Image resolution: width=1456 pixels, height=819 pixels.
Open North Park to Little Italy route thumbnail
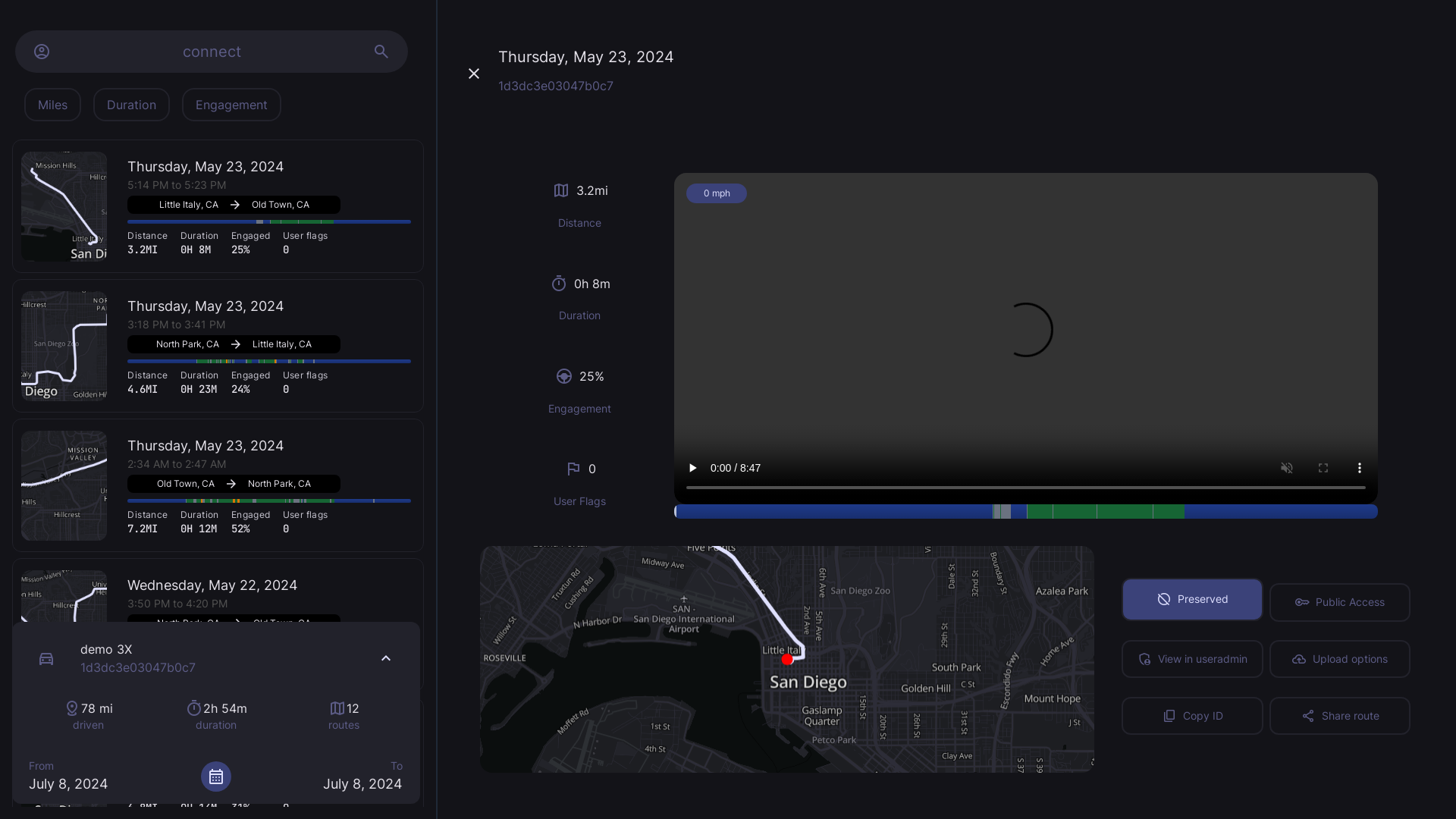[64, 346]
